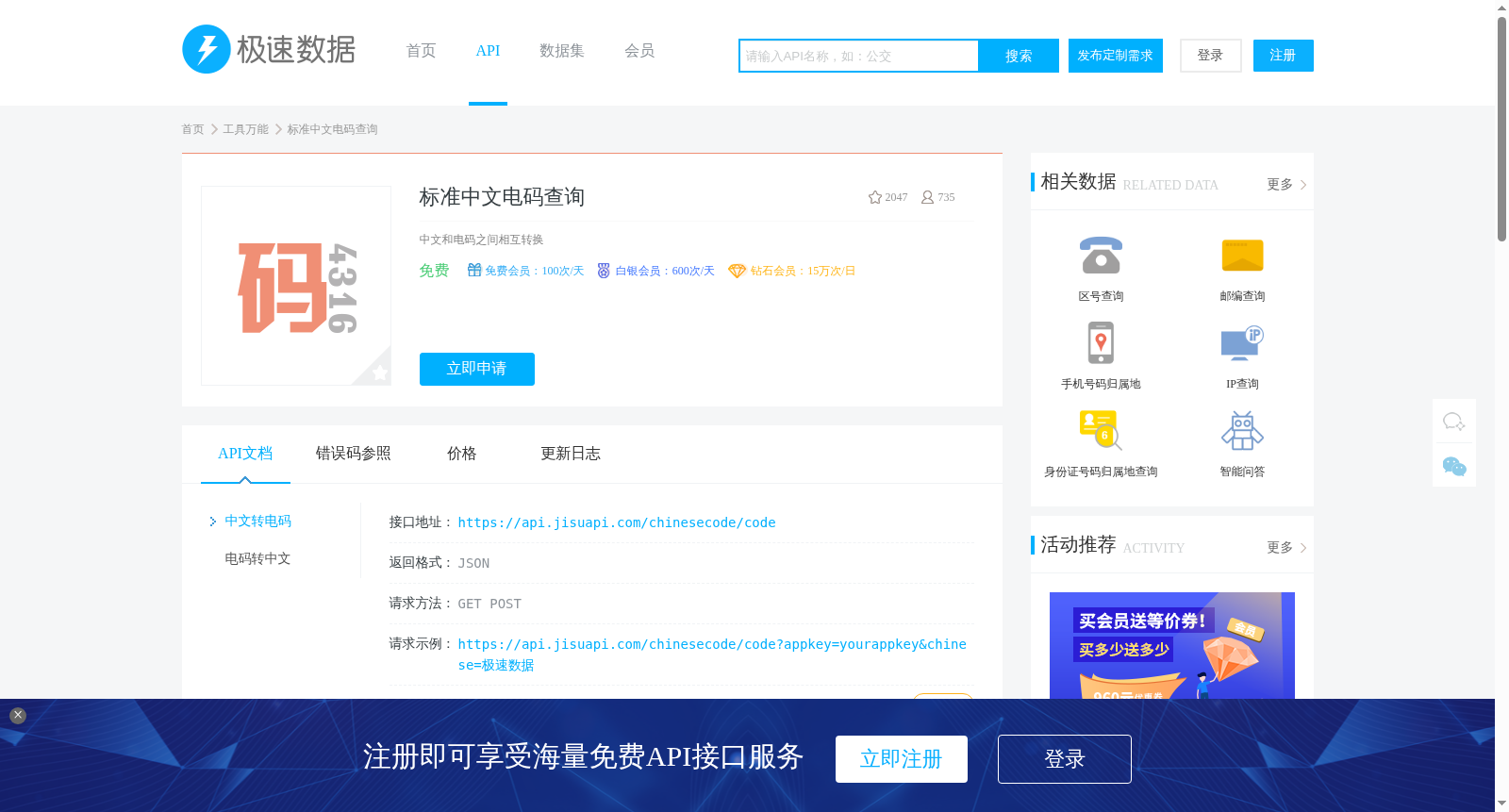Select 中文转电码 in the side list
Screen dimensions: 1509x812
click(x=257, y=521)
